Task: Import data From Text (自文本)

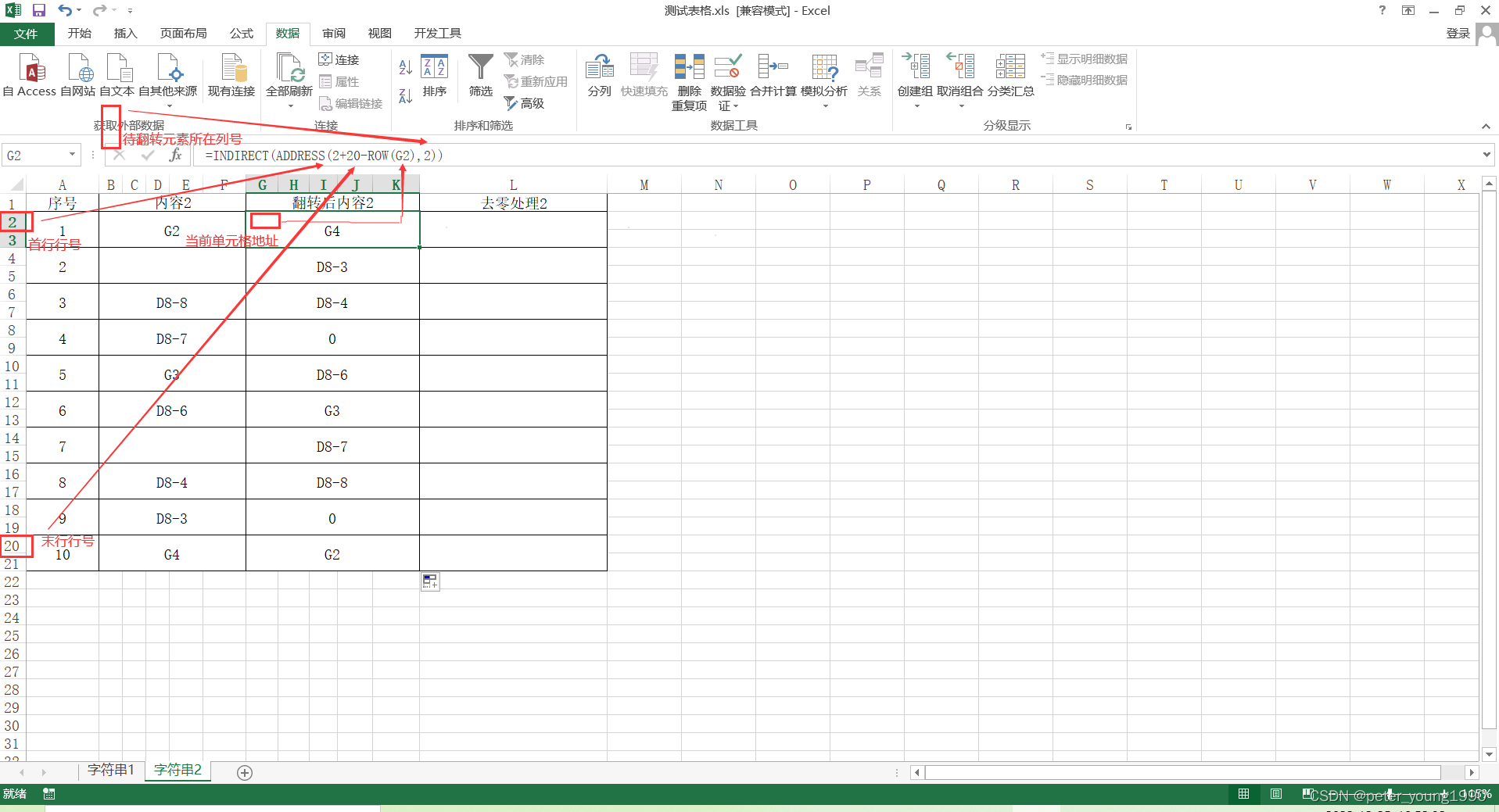Action: (117, 75)
